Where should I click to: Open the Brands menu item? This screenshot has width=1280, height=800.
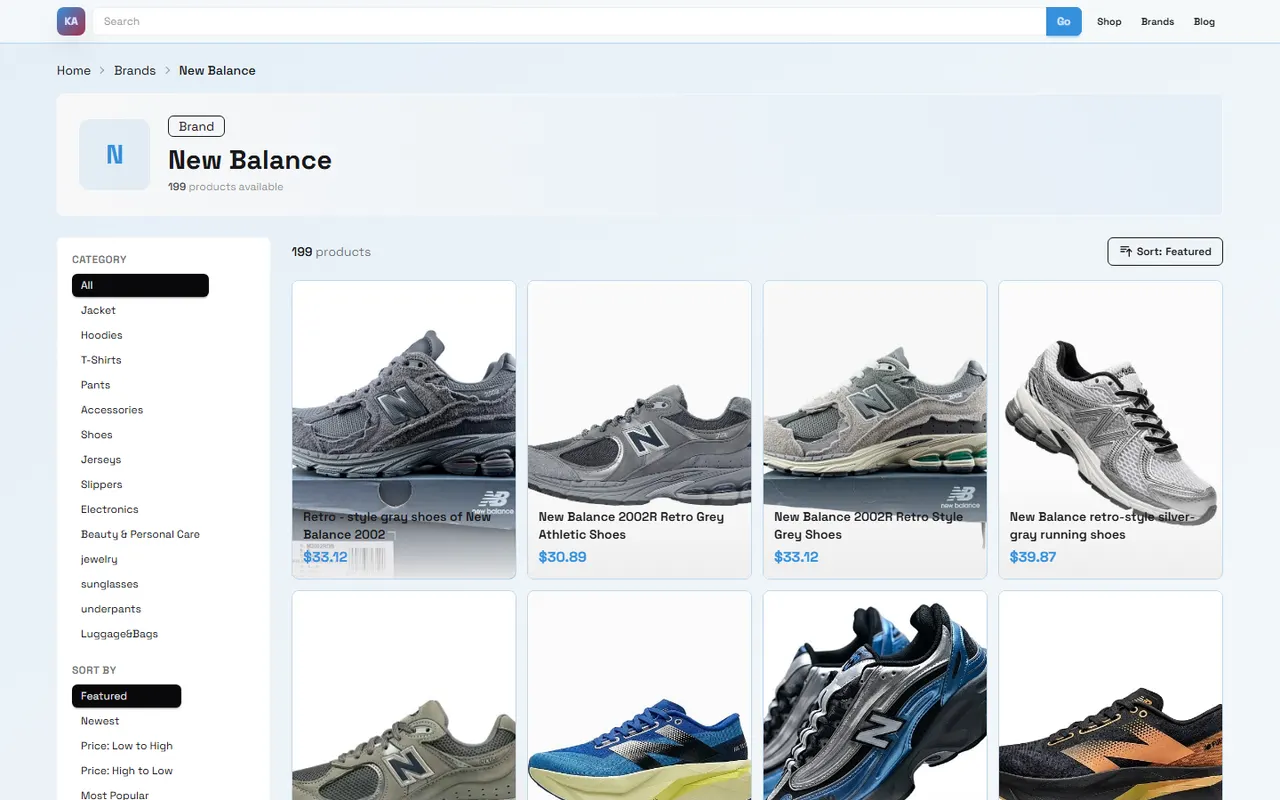(x=1157, y=21)
